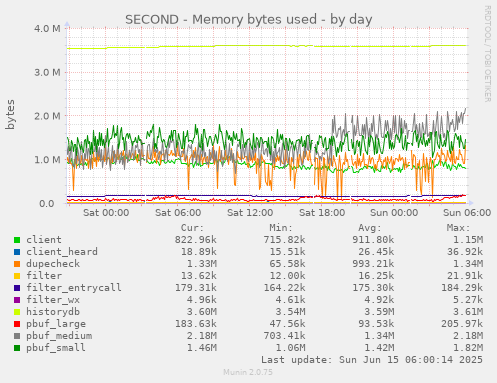Click the '0.0' y-axis tick label
This screenshot has height=383, width=497.
pos(47,203)
